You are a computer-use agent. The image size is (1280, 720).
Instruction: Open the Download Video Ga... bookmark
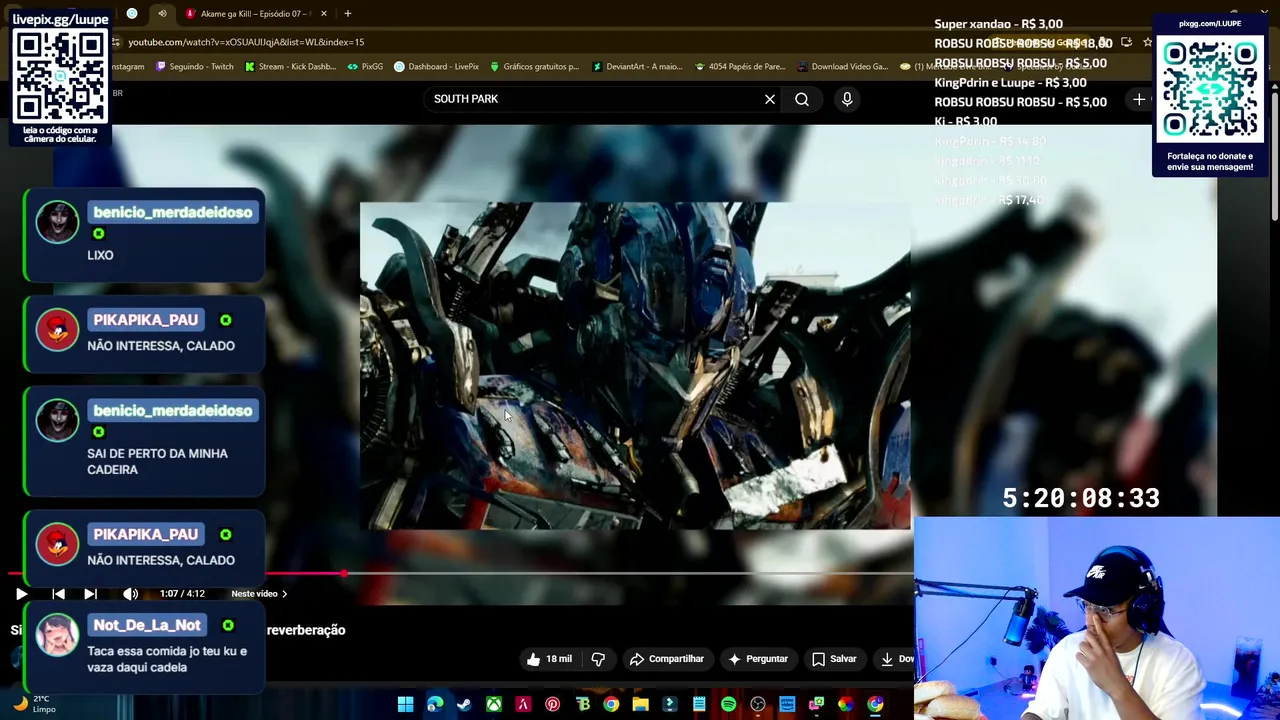point(842,67)
